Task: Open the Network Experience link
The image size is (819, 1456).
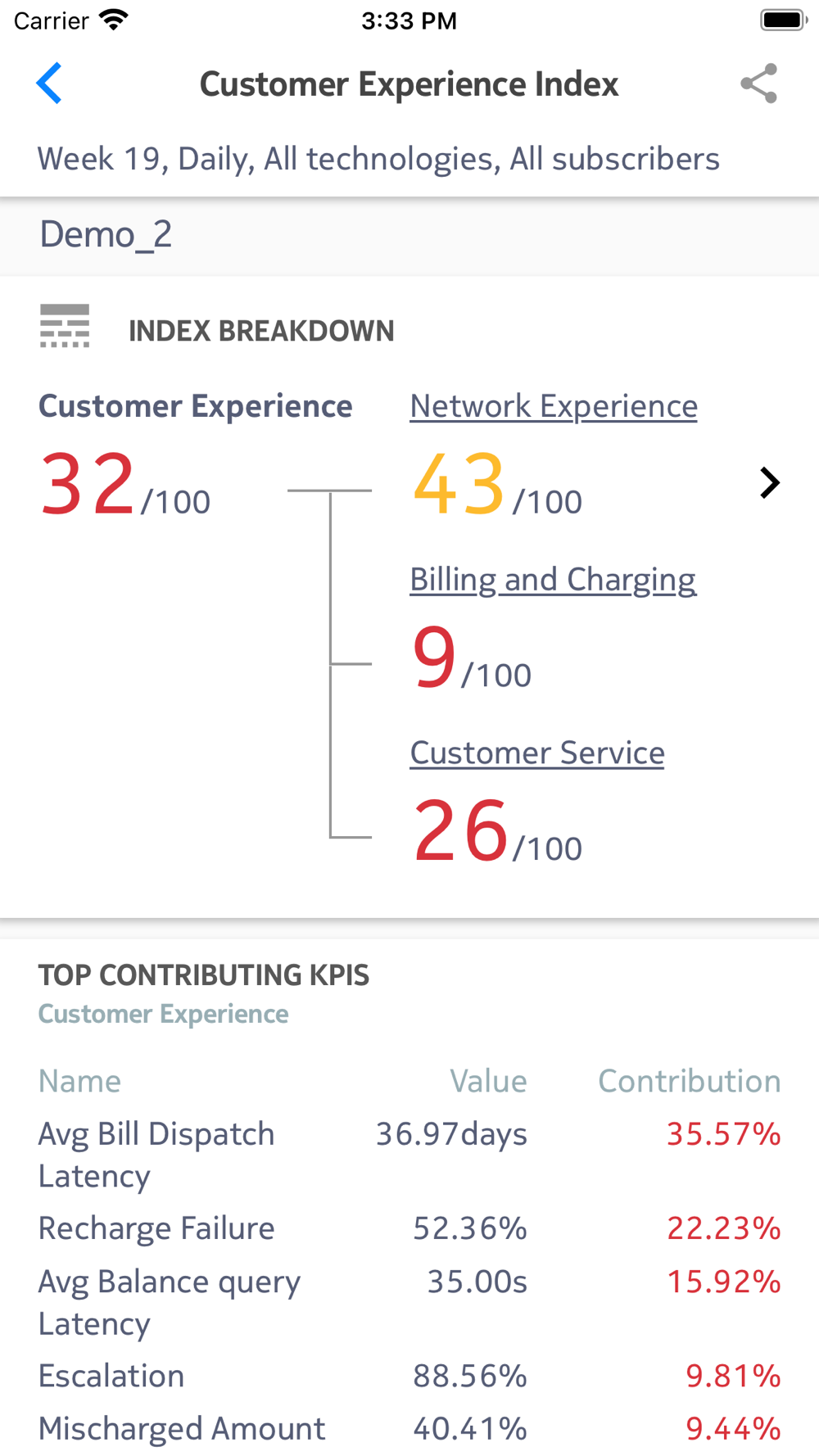Action: [554, 406]
